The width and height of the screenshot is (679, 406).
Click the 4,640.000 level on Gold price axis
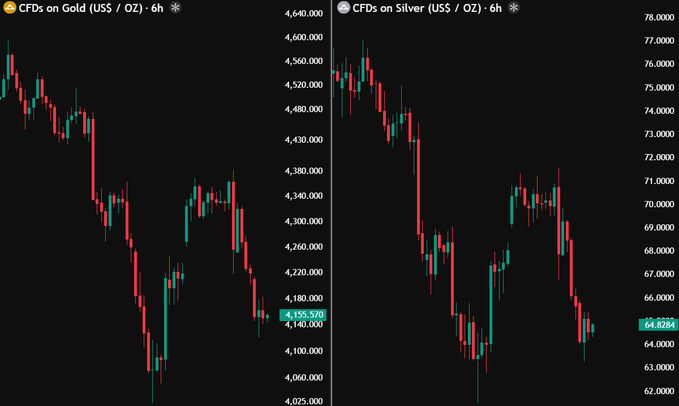304,13
